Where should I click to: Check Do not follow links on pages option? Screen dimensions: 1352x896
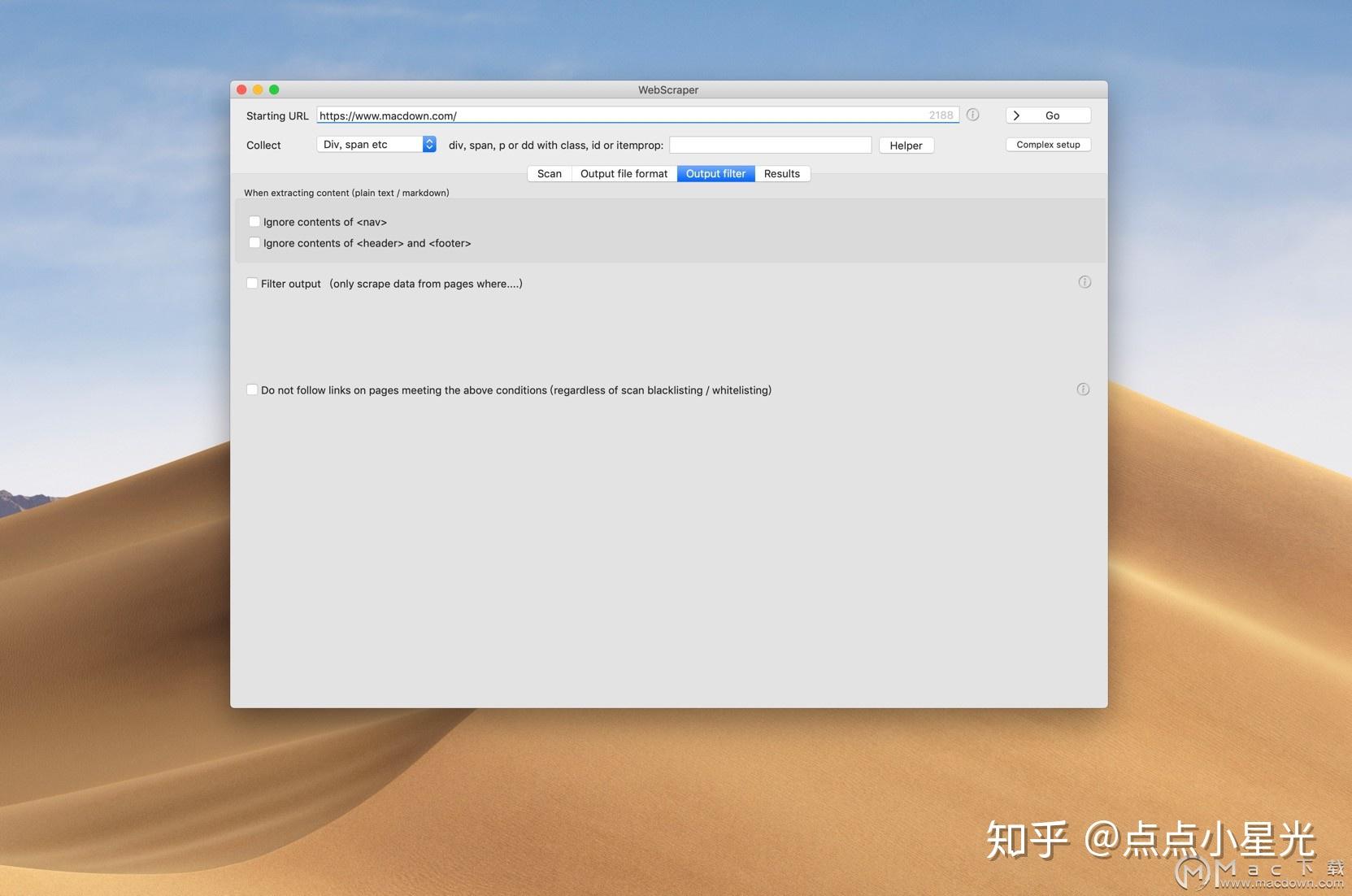252,389
